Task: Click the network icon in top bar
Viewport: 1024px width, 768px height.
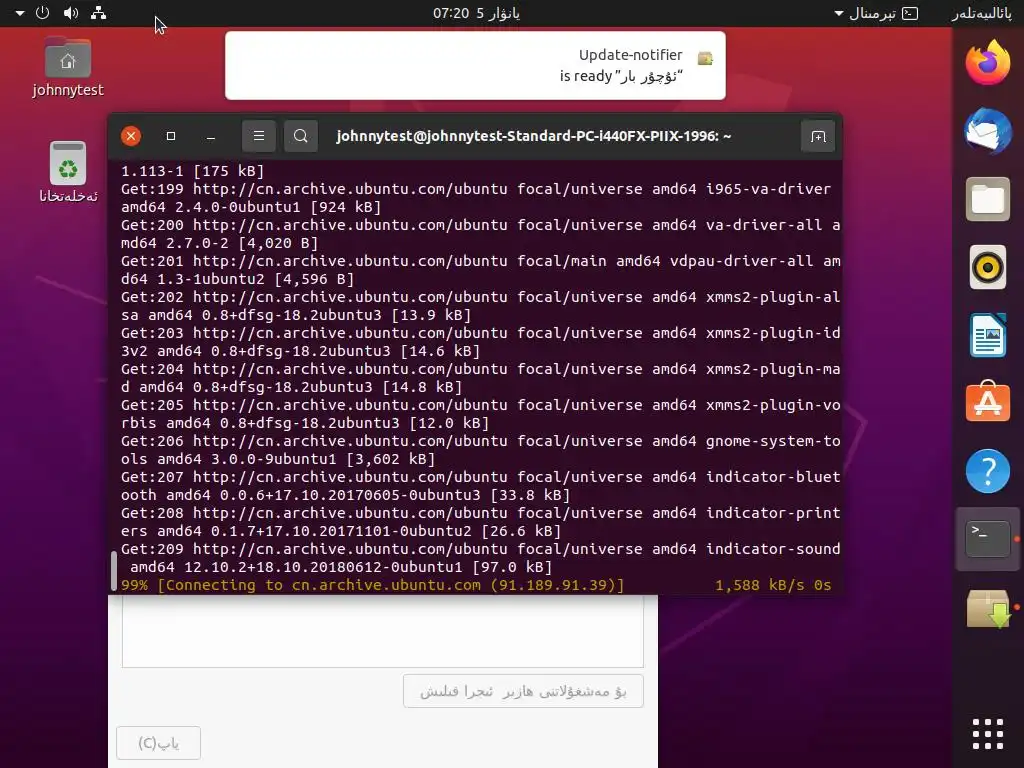Action: pos(99,12)
